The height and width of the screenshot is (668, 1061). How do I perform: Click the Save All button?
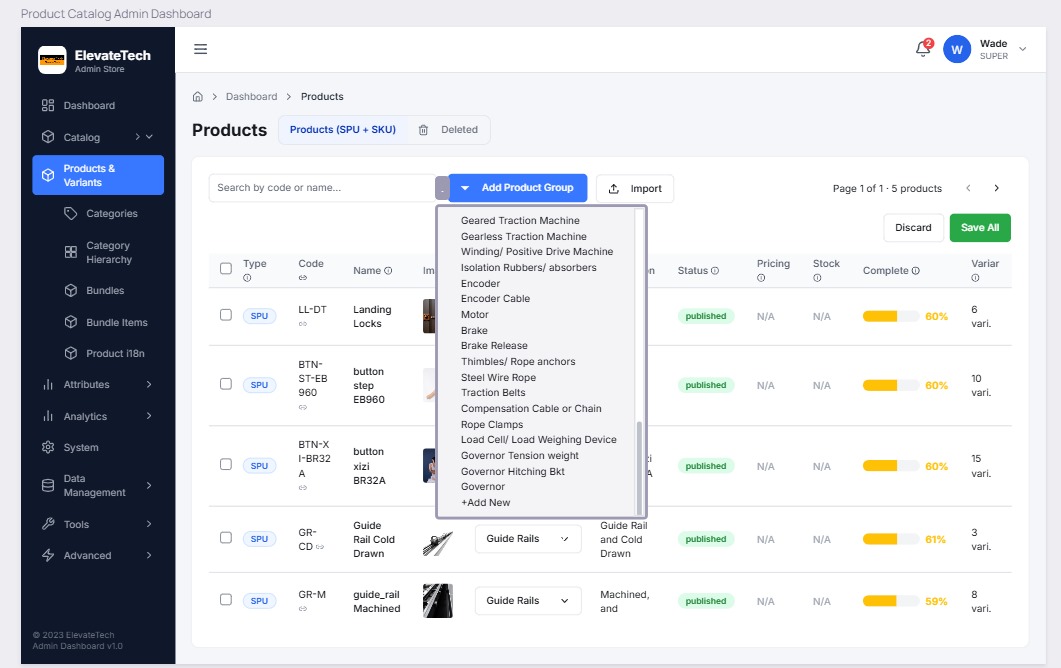[979, 228]
